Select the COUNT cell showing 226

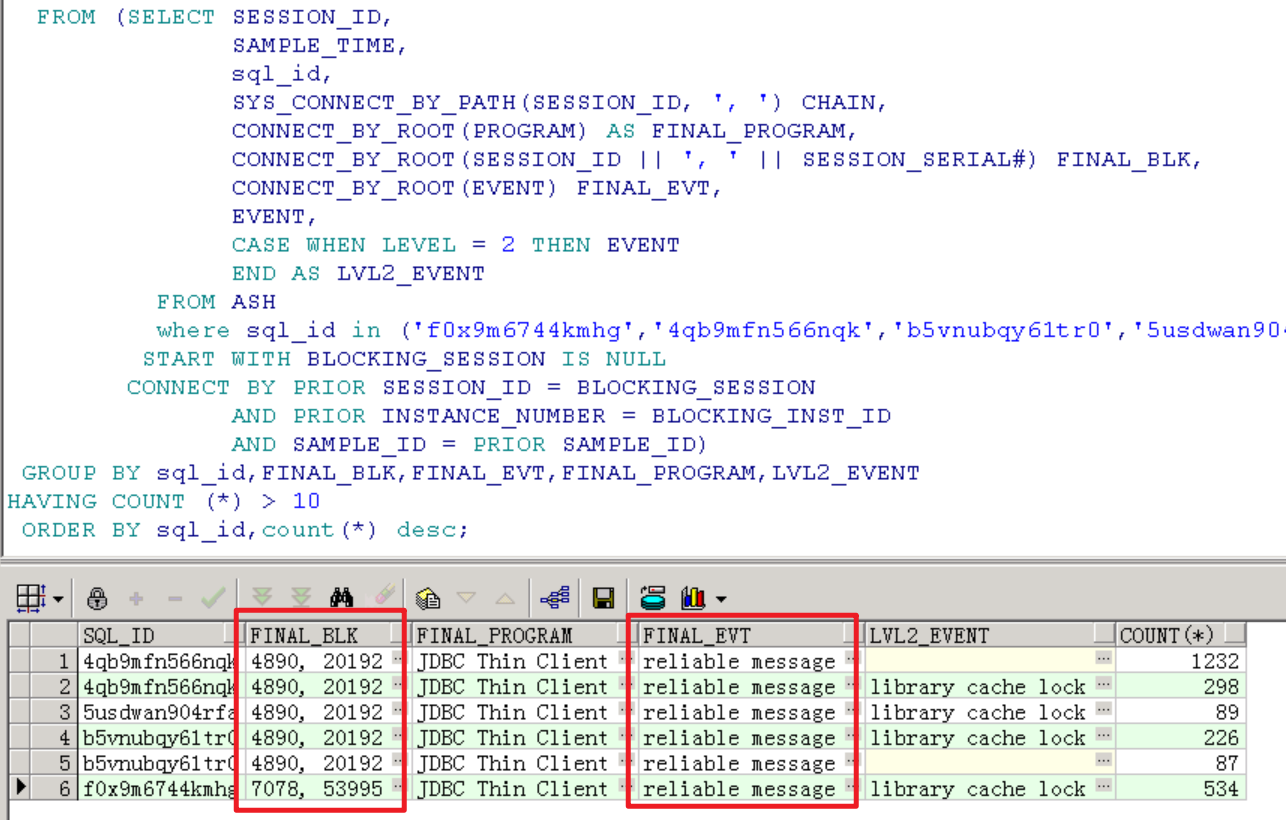1181,738
